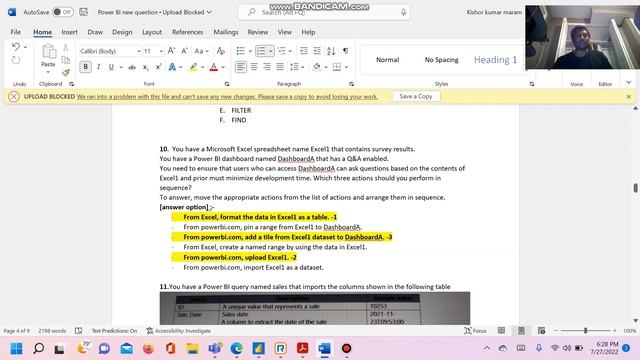This screenshot has height=360, width=640.
Task: Justify the paragraph text
Action: coord(280,67)
